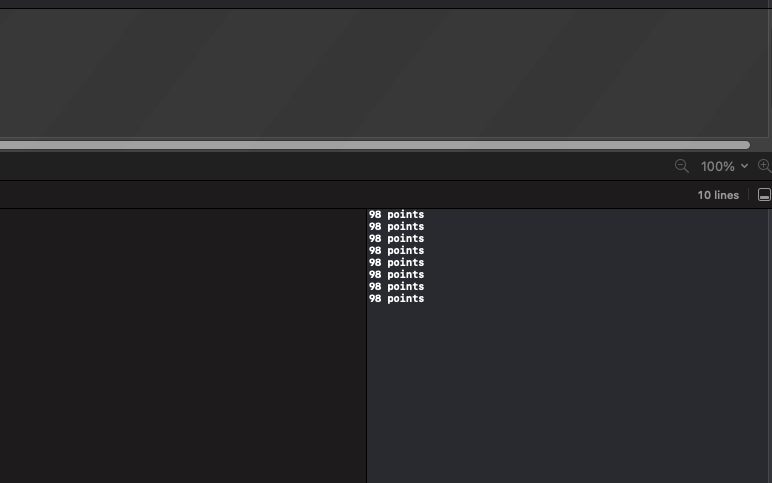Click the fourth "98 points" output line
Image resolution: width=772 pixels, height=483 pixels.
396,251
